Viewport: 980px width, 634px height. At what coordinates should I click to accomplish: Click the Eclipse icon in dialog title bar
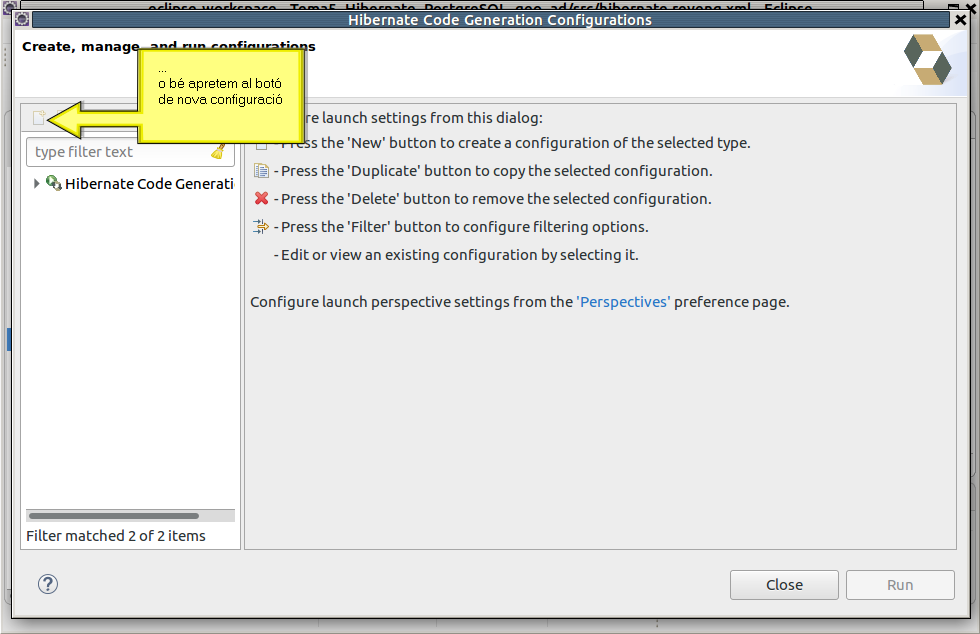click(x=22, y=19)
